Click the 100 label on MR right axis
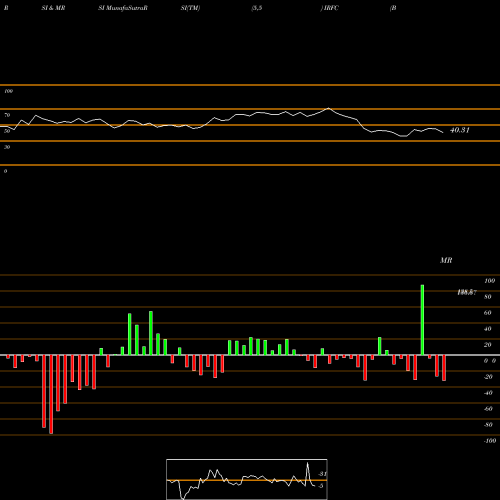500x500 pixels. (489, 281)
